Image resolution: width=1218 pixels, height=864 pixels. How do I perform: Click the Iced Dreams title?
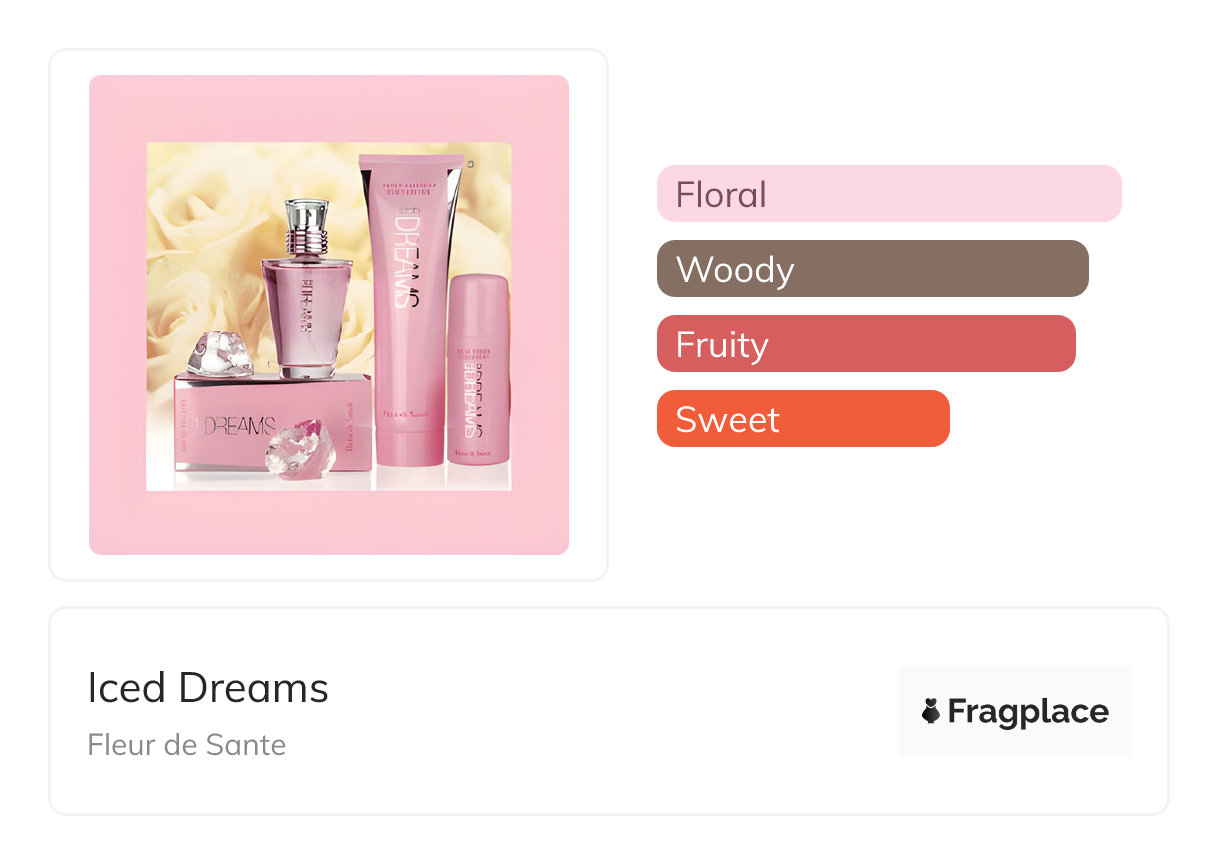tap(208, 688)
